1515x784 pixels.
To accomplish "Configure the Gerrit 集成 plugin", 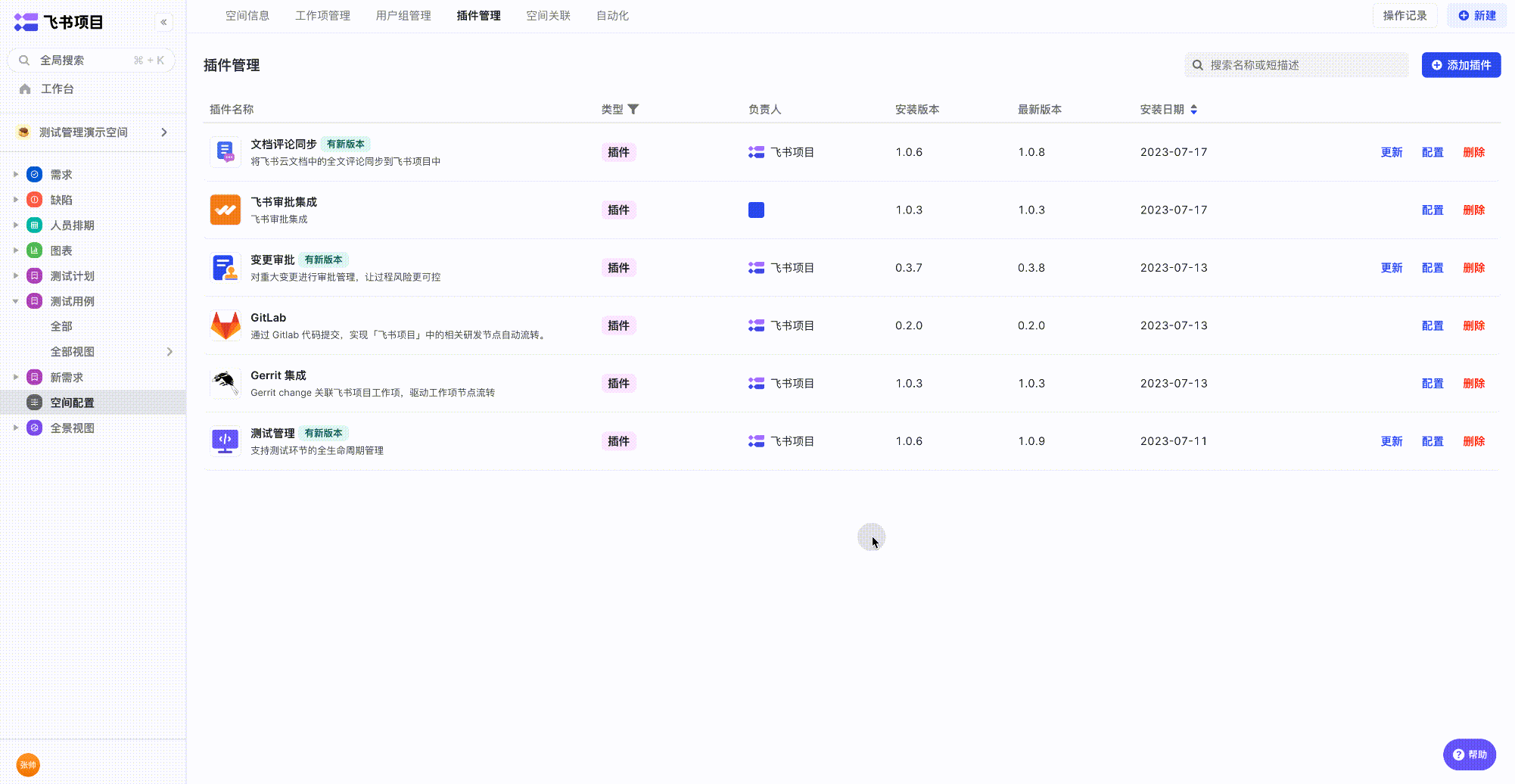I will pyautogui.click(x=1433, y=384).
